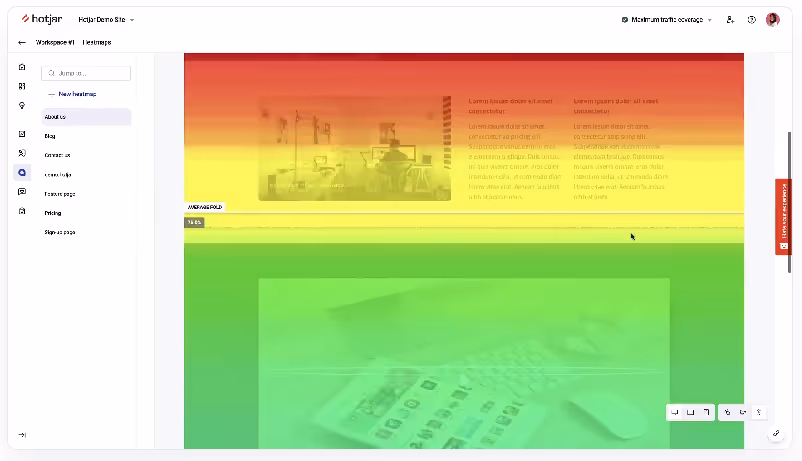Click the scroll percentage badge on heatmap
This screenshot has width=802, height=461.
tap(194, 222)
